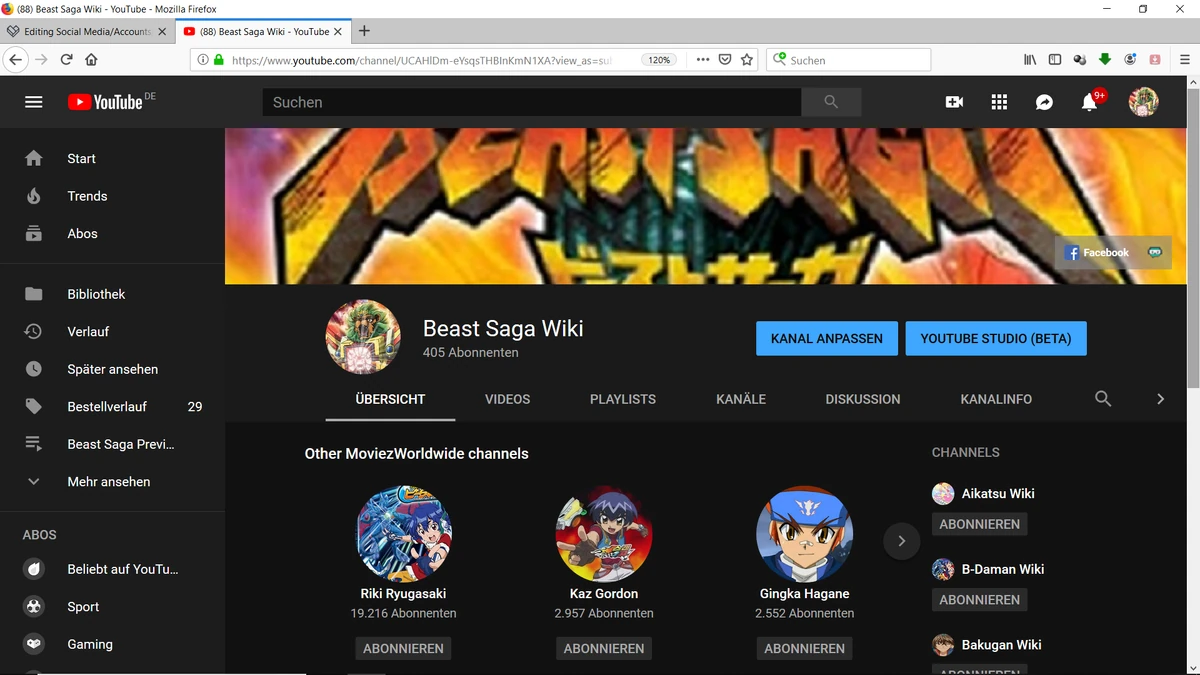Toggle the bookmark star
The image size is (1200, 675).
(x=746, y=59)
